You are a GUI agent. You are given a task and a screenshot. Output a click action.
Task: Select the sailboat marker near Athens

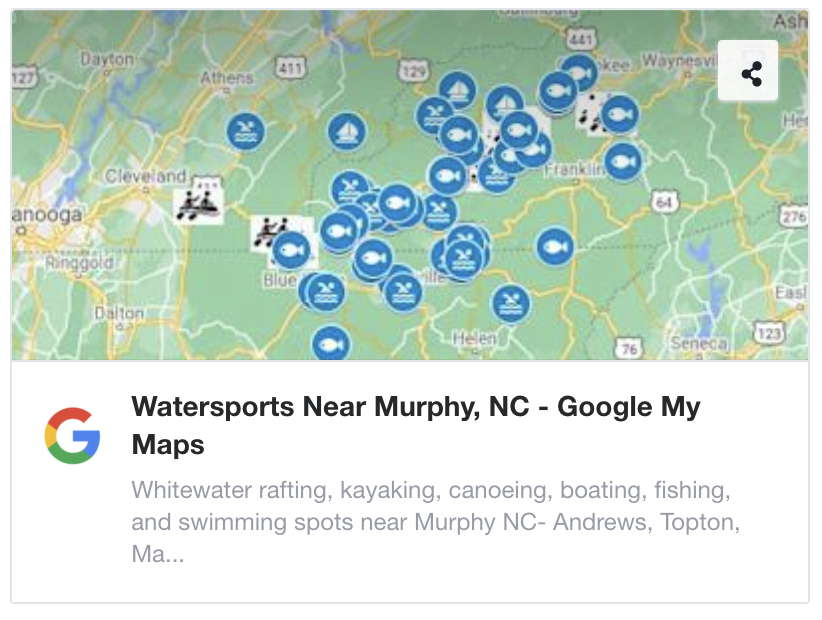point(346,131)
